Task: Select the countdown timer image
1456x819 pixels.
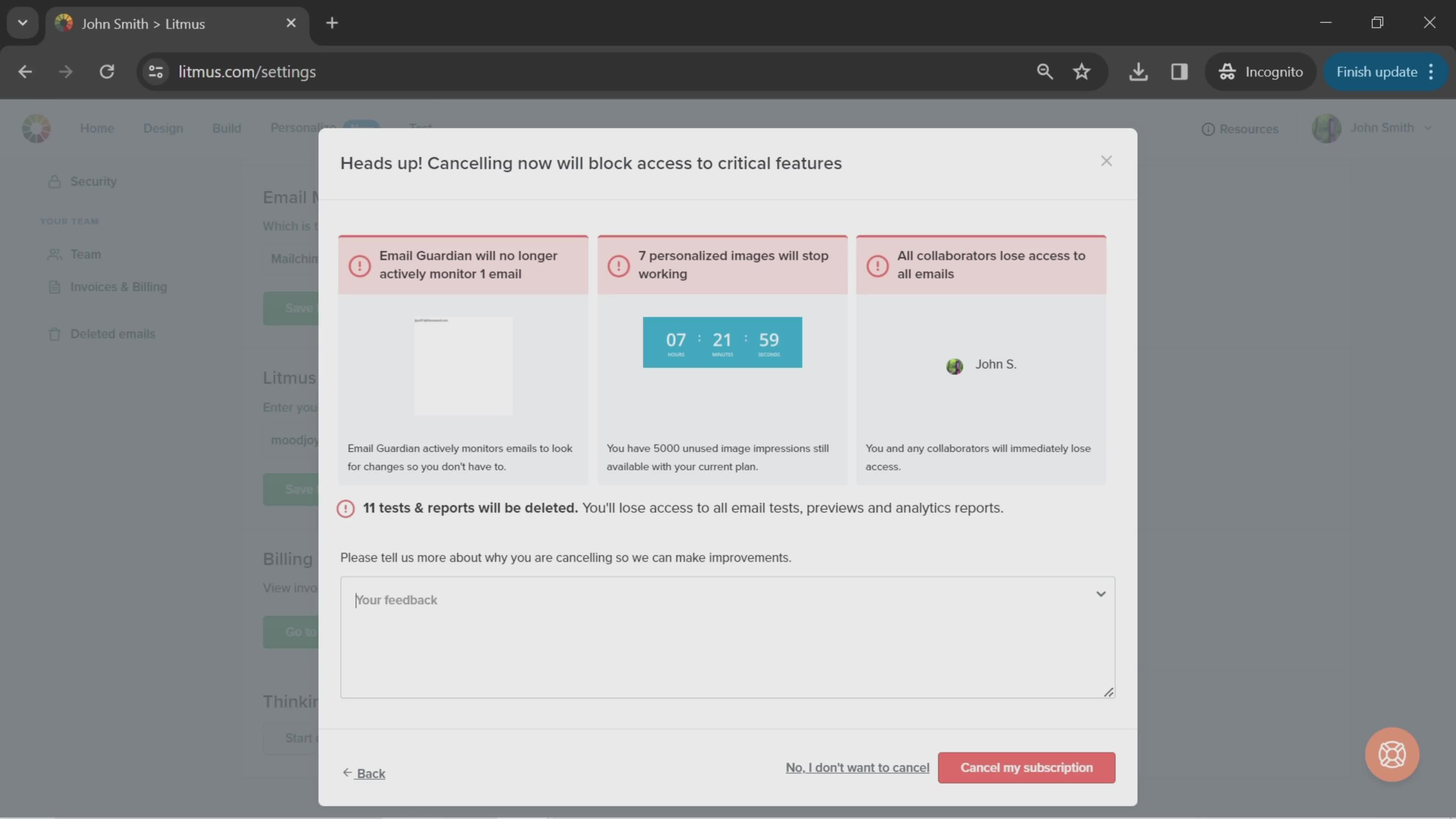Action: tap(722, 342)
